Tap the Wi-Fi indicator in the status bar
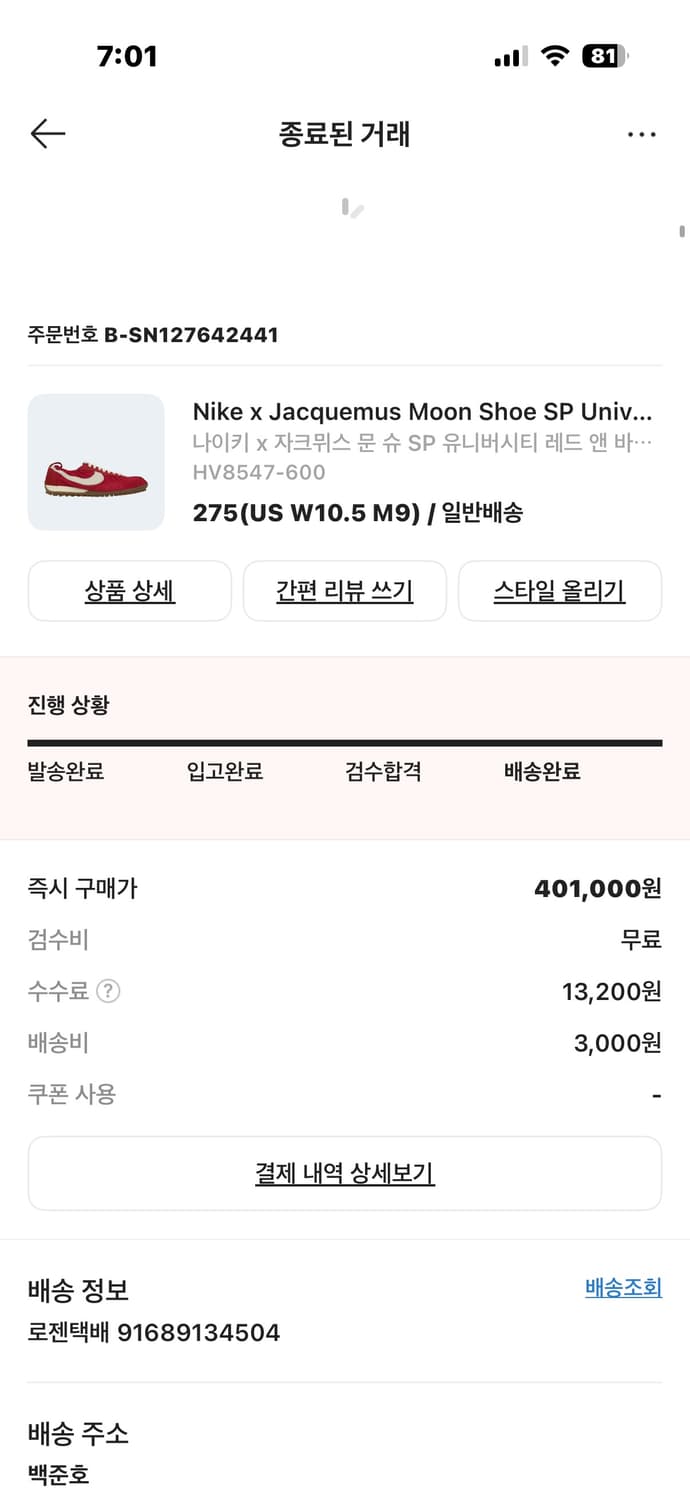The width and height of the screenshot is (690, 1500). click(553, 57)
